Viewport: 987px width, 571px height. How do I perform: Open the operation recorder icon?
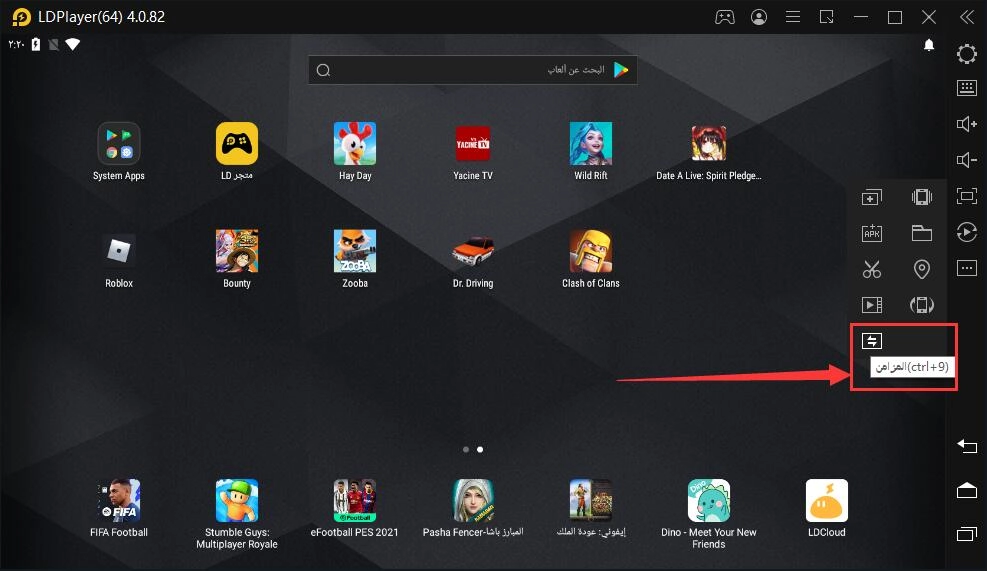(x=967, y=232)
